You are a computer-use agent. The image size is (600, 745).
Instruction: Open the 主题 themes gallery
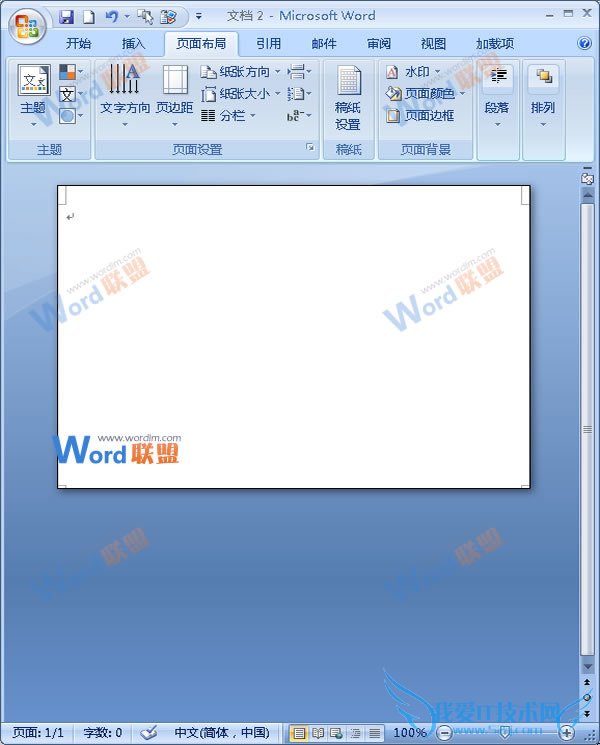(33, 96)
